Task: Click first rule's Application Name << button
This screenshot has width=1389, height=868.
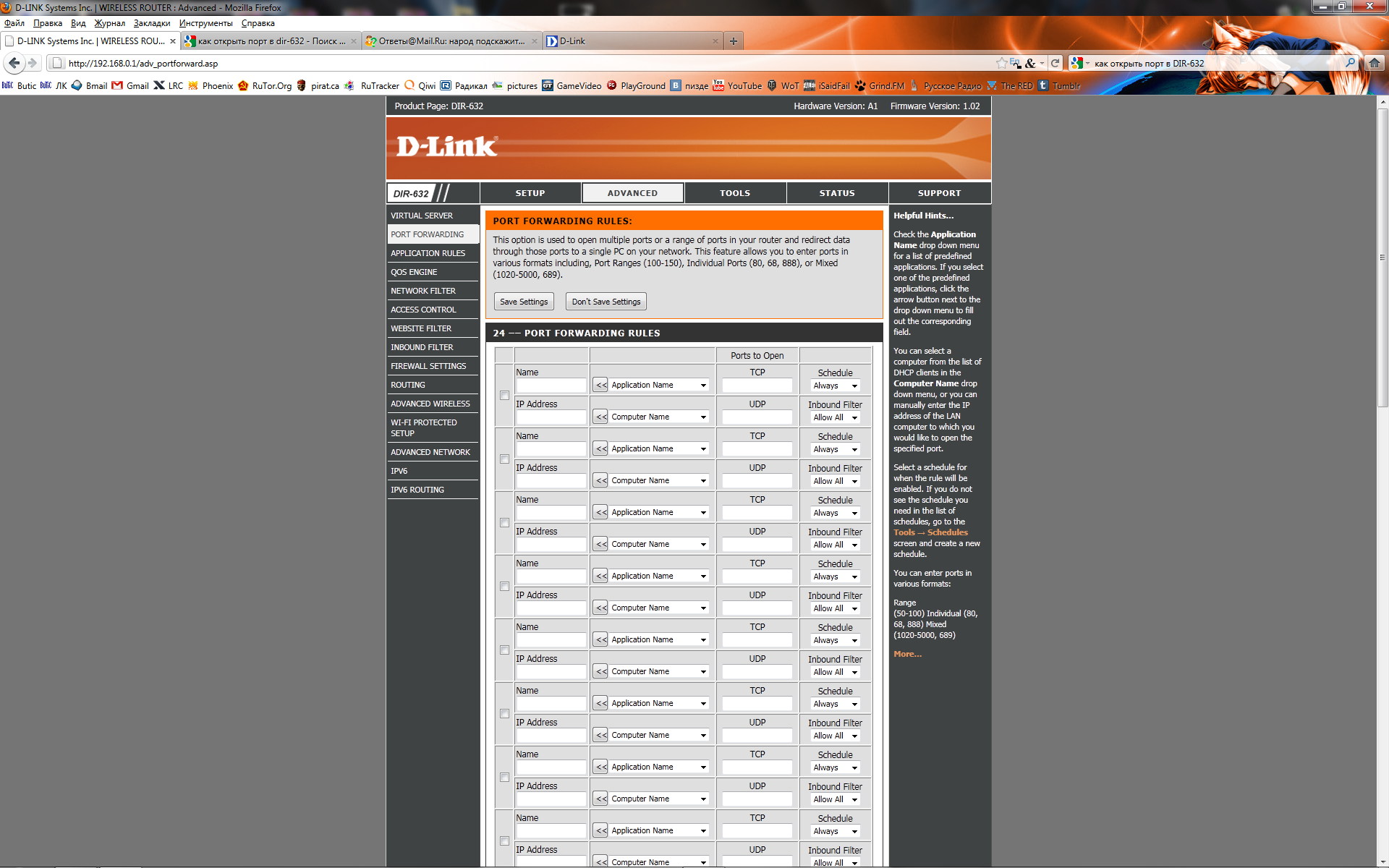Action: point(600,386)
